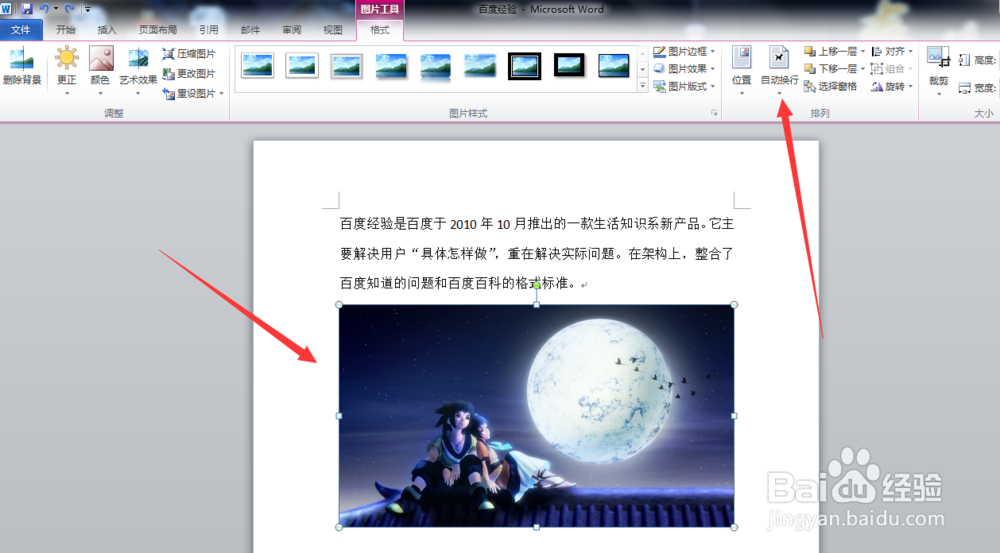Click the picture's green rotation handle
Viewport: 1000px width, 553px height.
pyautogui.click(x=536, y=285)
